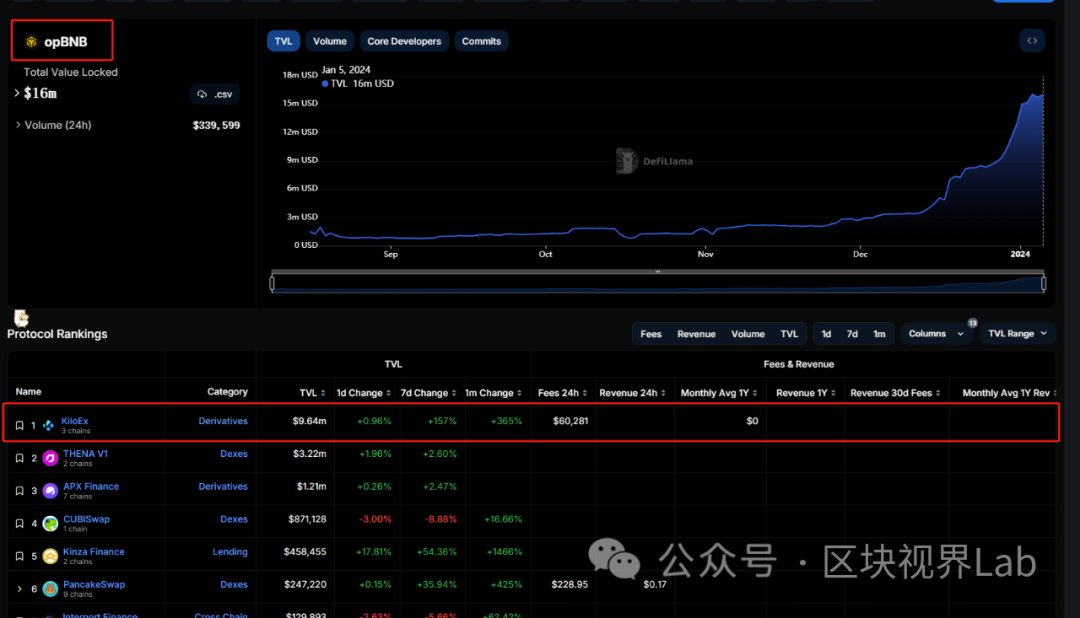Bookmark the Kinza Finance protocol row
Screen dimensions: 1080x618
coord(19,556)
